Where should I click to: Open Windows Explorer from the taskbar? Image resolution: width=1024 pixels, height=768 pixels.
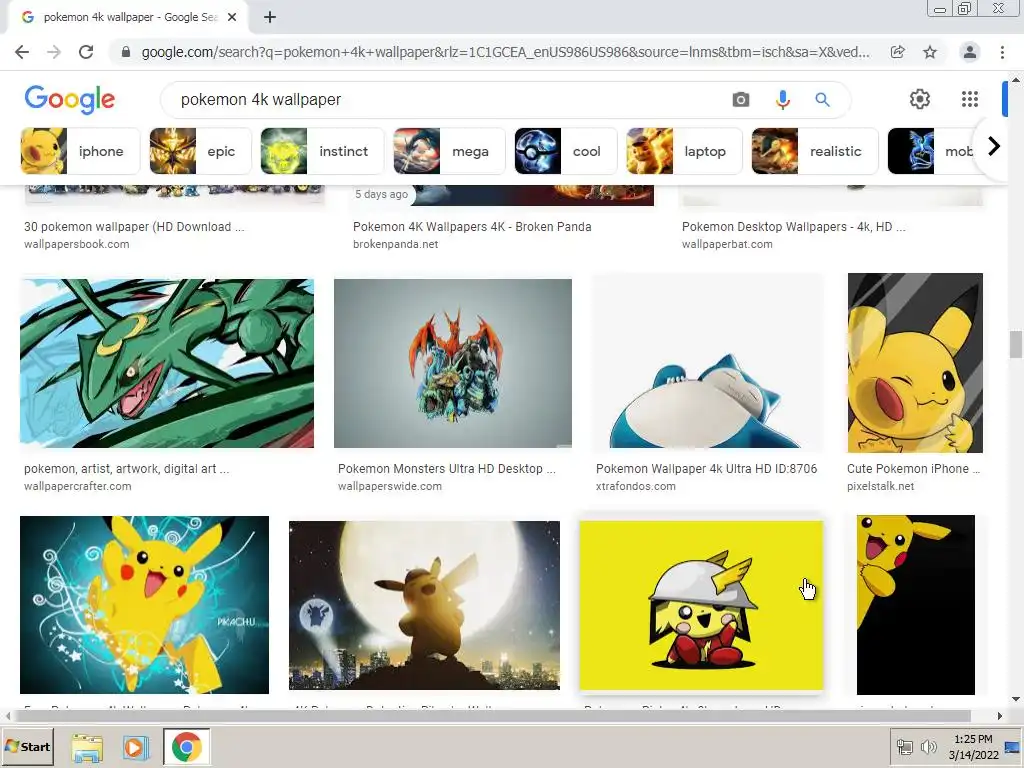tap(87, 748)
